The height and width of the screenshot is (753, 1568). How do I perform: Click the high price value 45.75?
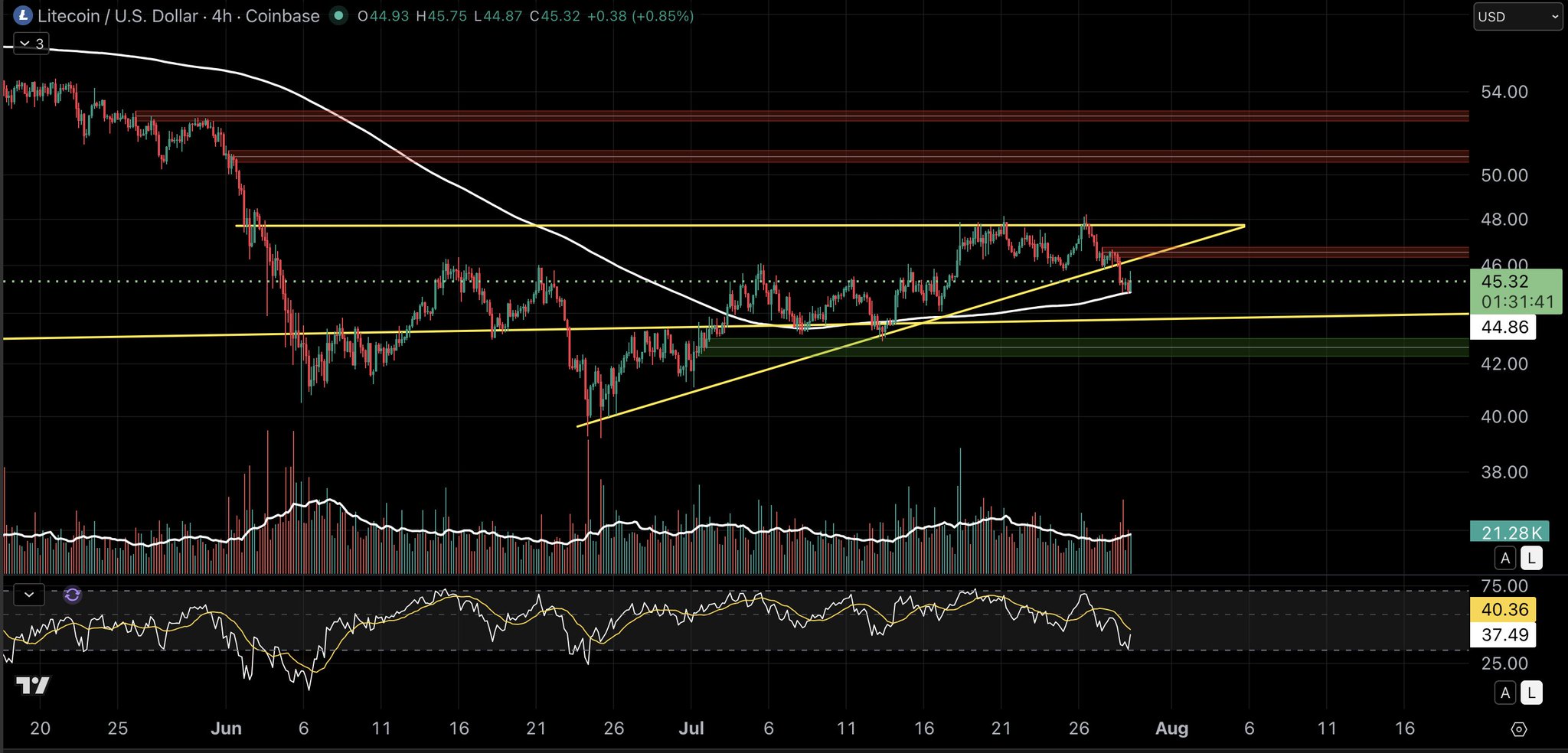click(447, 16)
